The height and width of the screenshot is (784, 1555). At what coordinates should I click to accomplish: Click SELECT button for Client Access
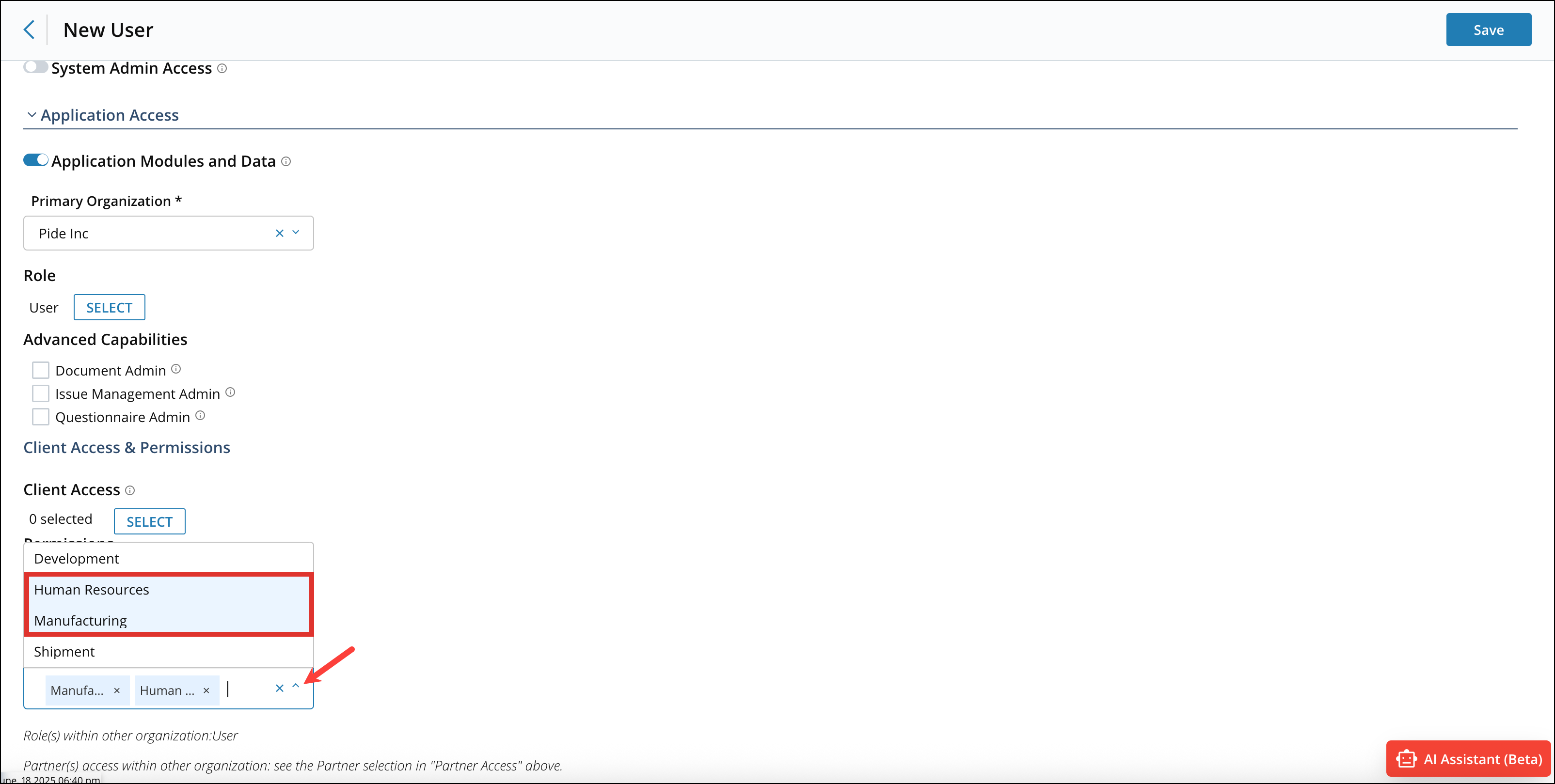pyautogui.click(x=150, y=521)
